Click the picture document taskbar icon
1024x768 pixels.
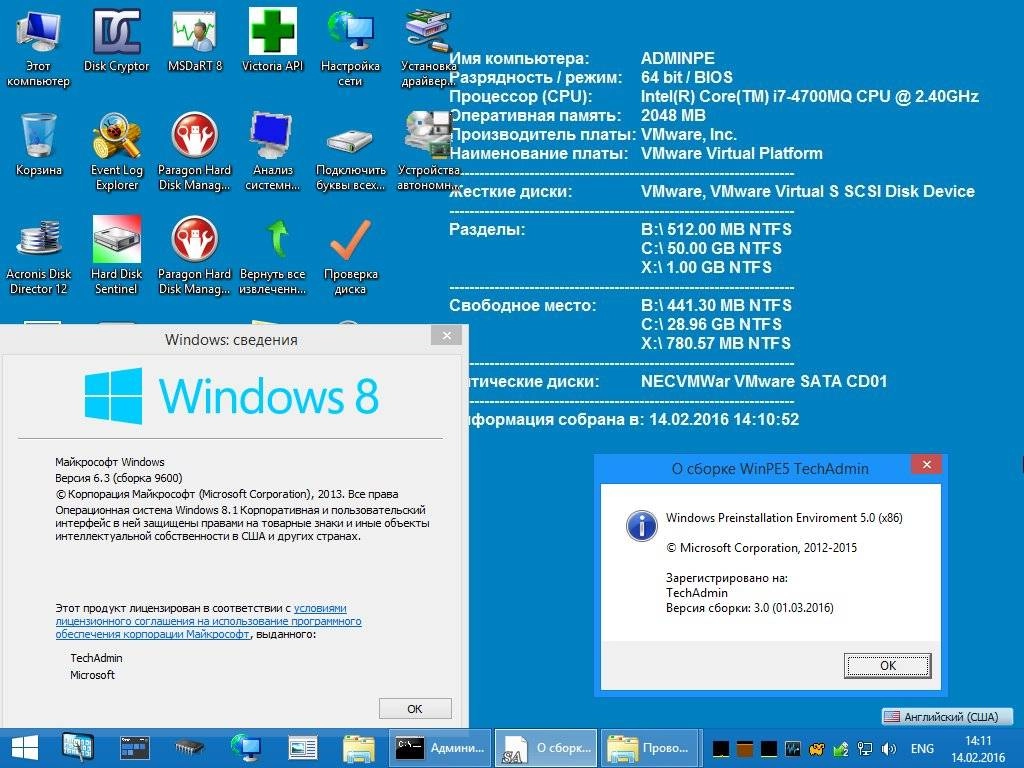[302, 748]
